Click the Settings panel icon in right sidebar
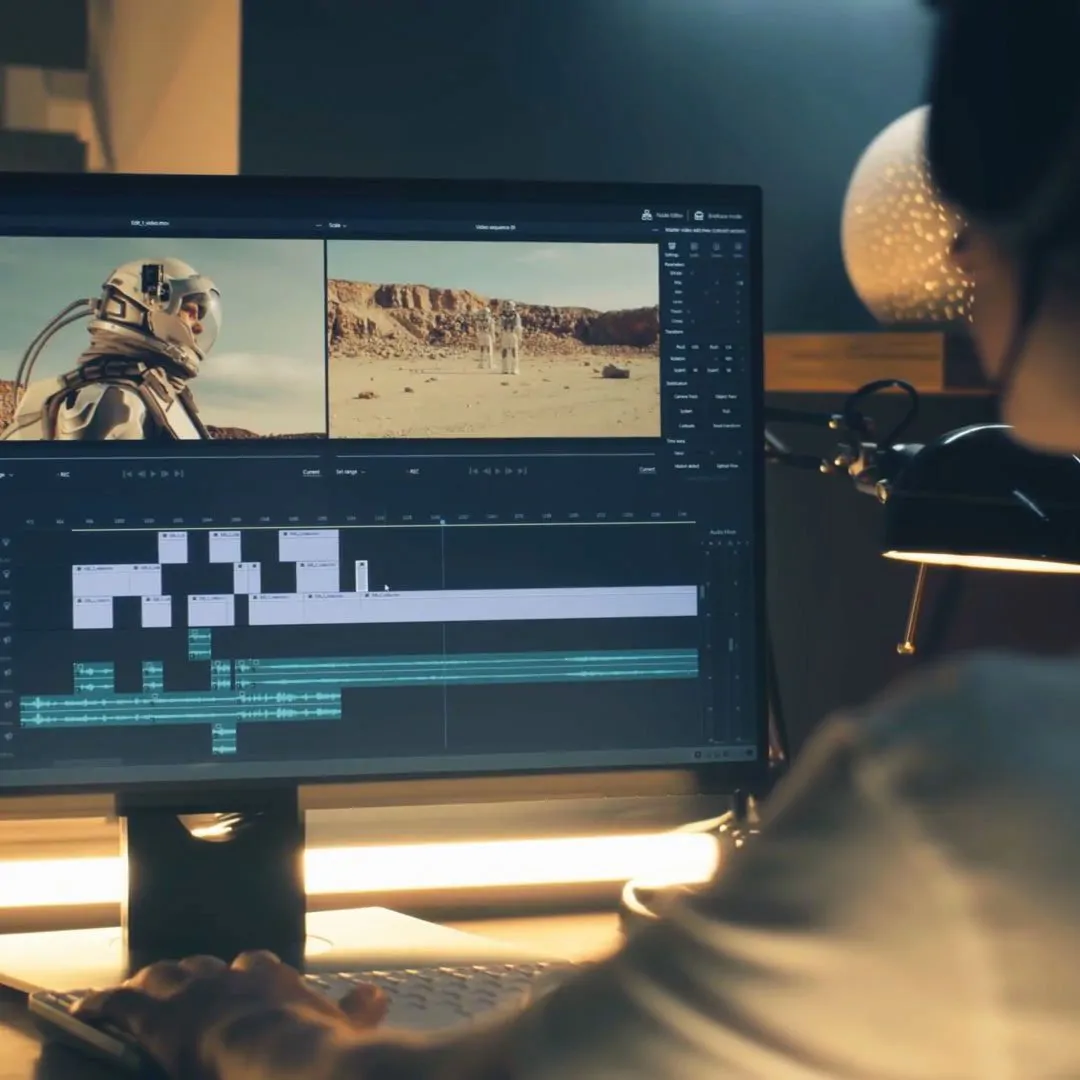 click(672, 246)
